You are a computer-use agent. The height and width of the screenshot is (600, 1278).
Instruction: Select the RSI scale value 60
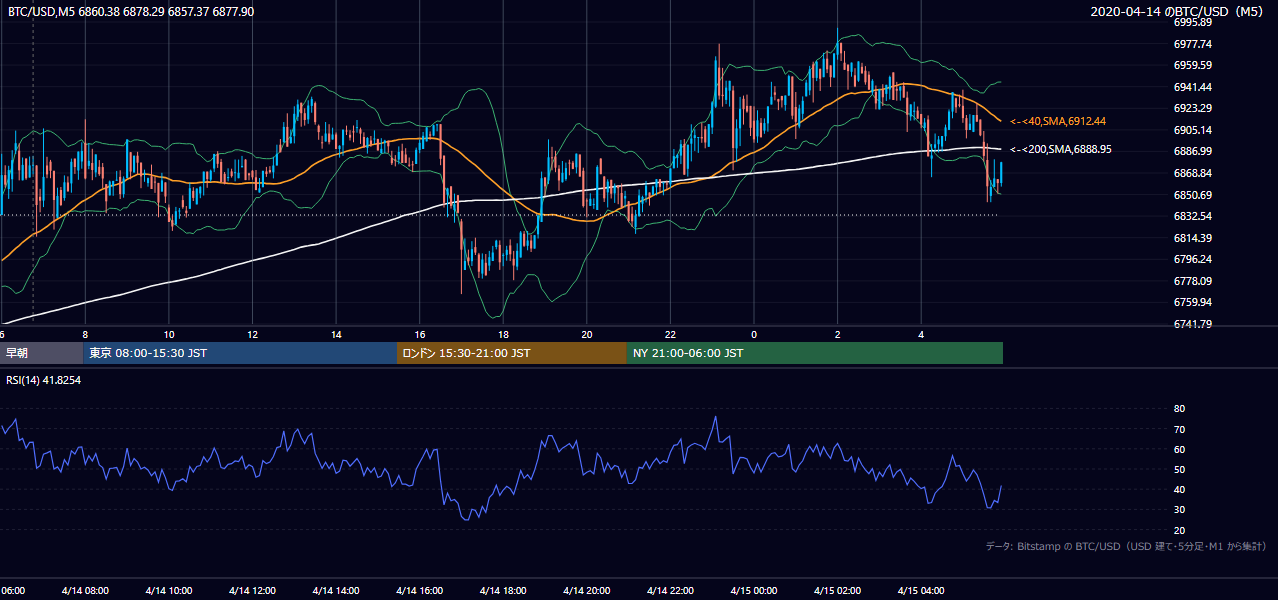pyautogui.click(x=1179, y=449)
